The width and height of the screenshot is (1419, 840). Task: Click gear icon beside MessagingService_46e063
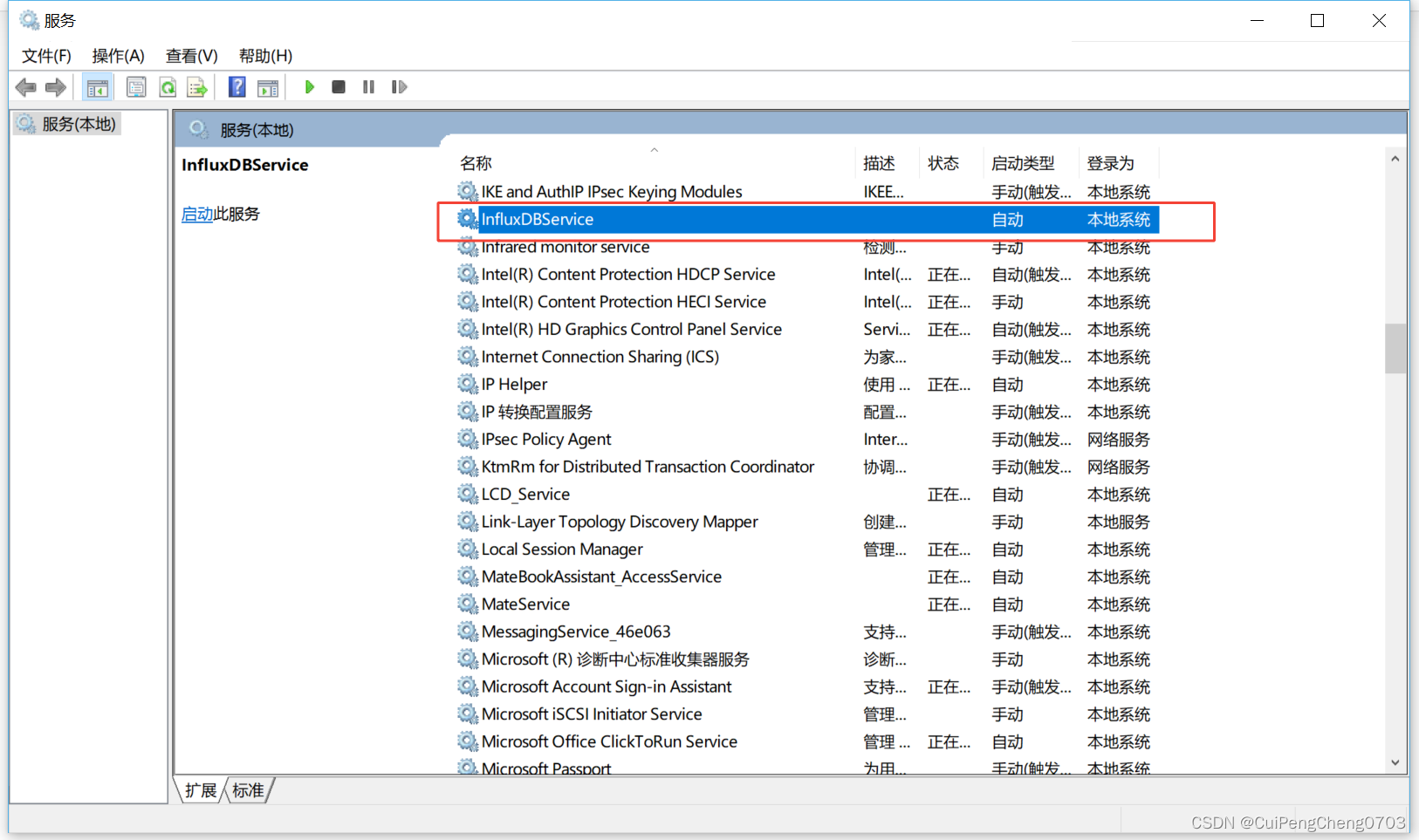point(468,632)
